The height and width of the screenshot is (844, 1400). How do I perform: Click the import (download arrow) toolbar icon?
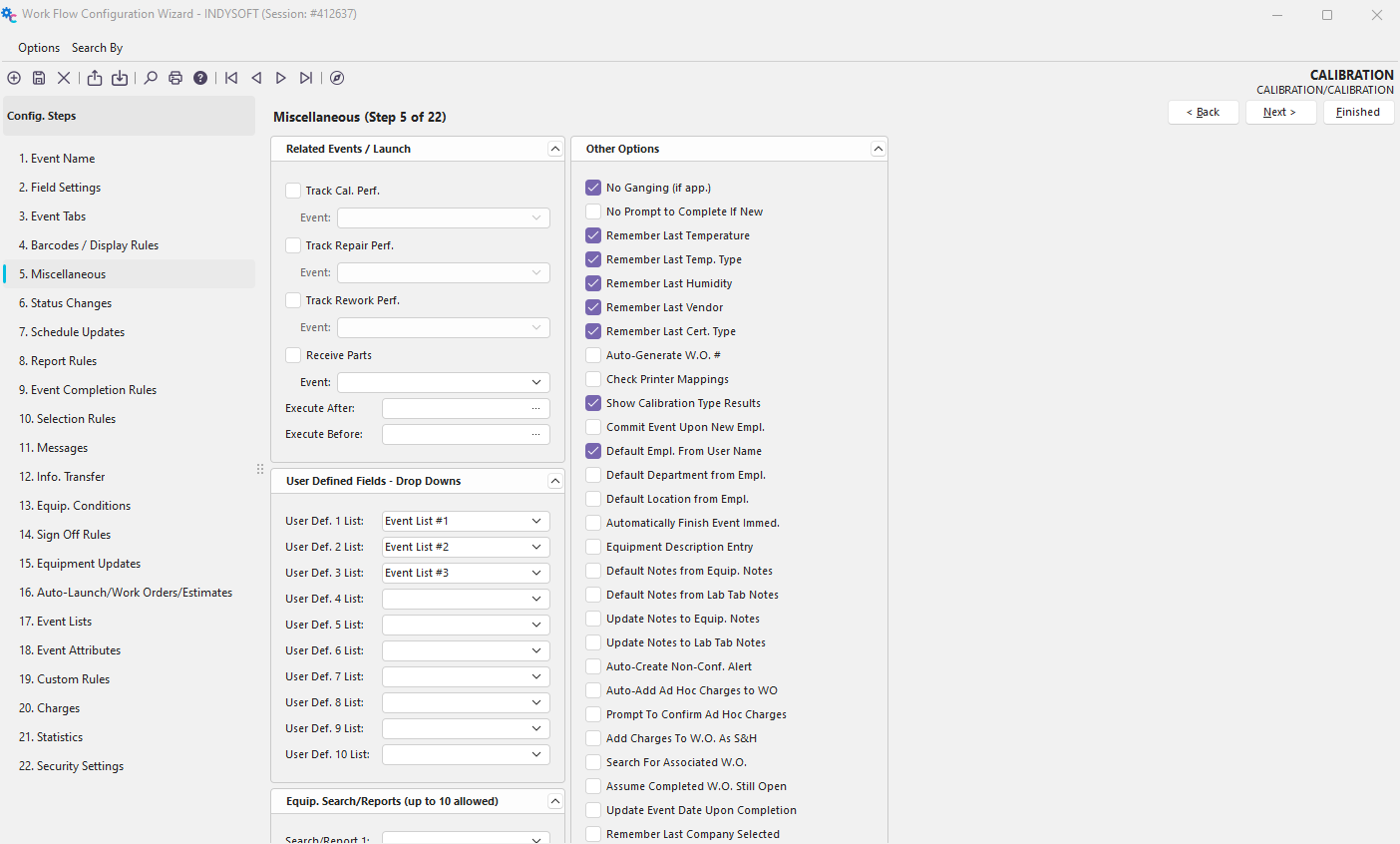click(x=120, y=78)
